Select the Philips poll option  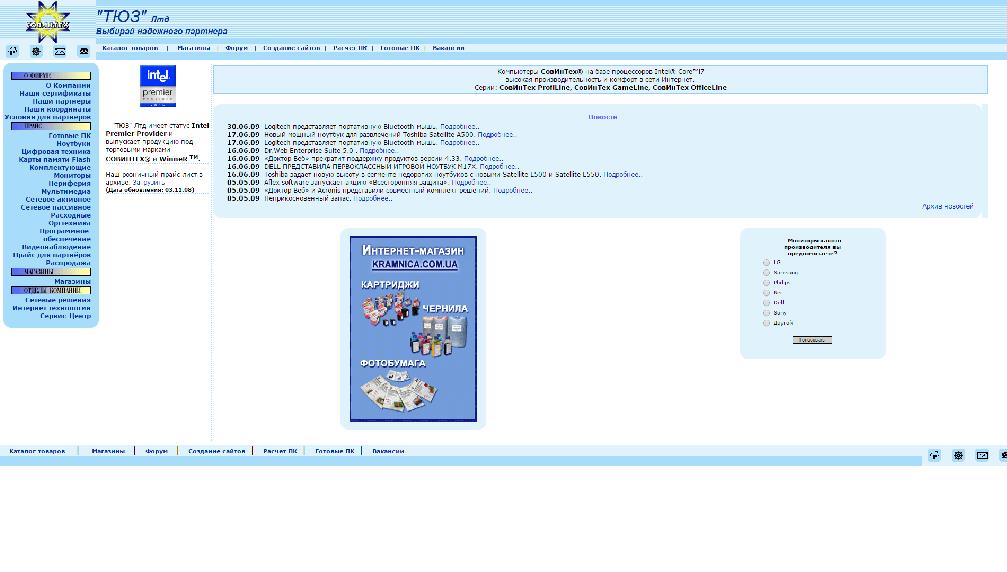pyautogui.click(x=766, y=282)
